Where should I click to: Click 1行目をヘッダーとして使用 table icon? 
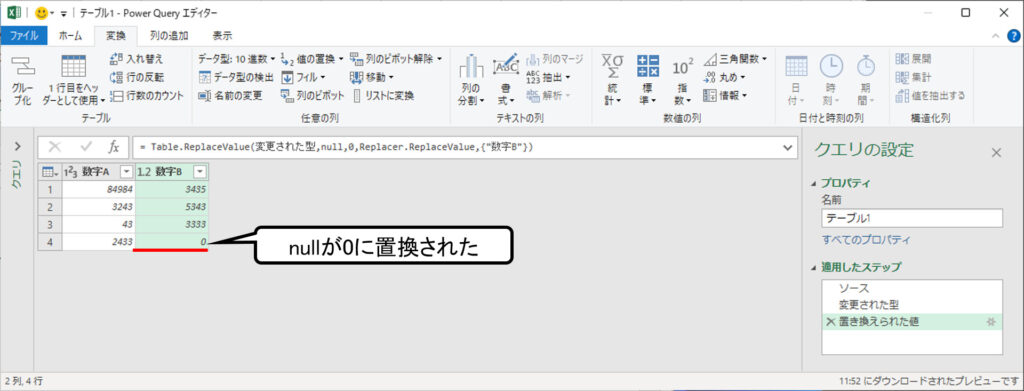point(73,67)
